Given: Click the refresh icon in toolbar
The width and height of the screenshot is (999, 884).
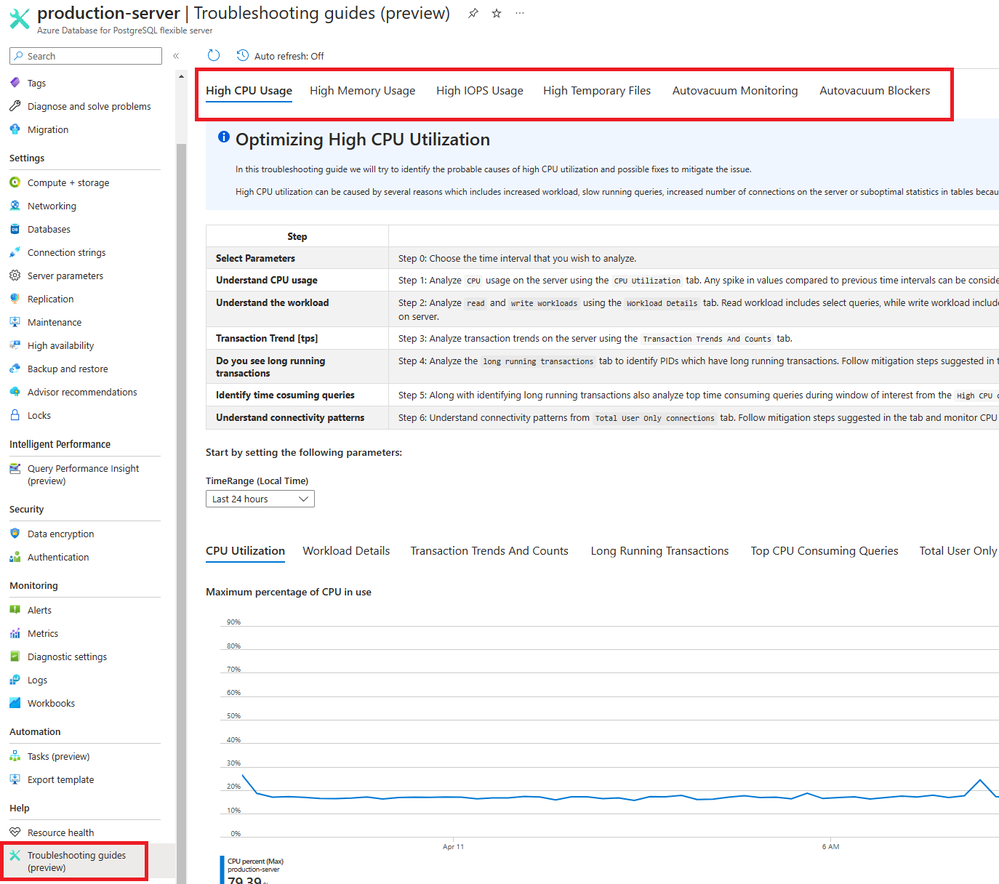Looking at the screenshot, I should (x=214, y=55).
